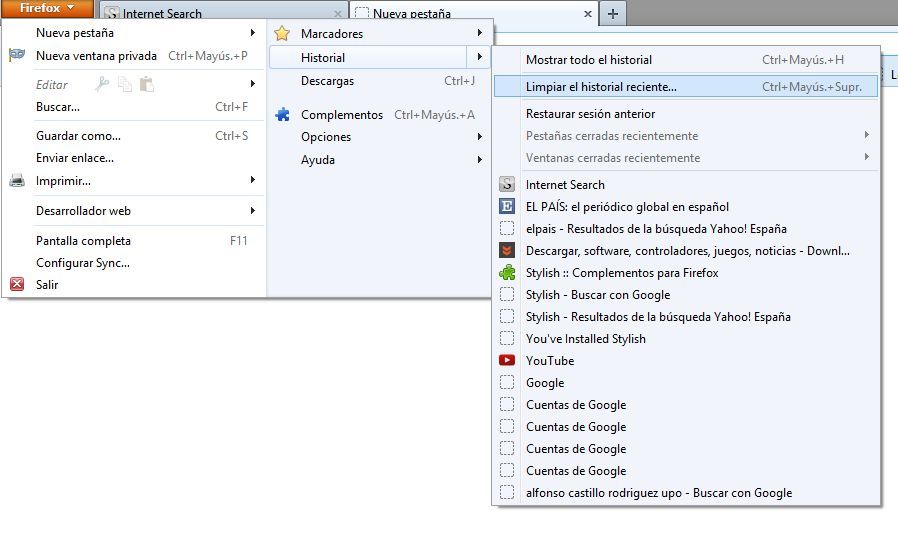
Task: Open new tab with plus button
Action: pyautogui.click(x=612, y=14)
